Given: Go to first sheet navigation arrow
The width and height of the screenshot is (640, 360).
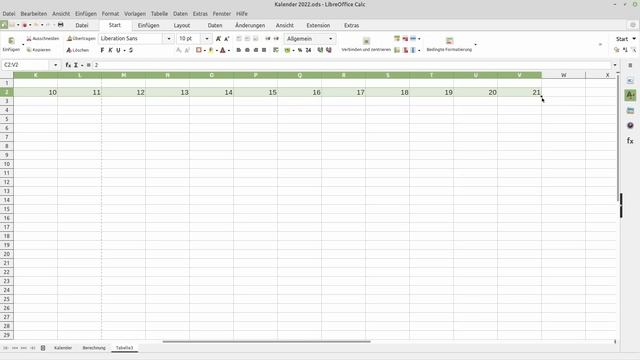Looking at the screenshot, I should 6,348.
